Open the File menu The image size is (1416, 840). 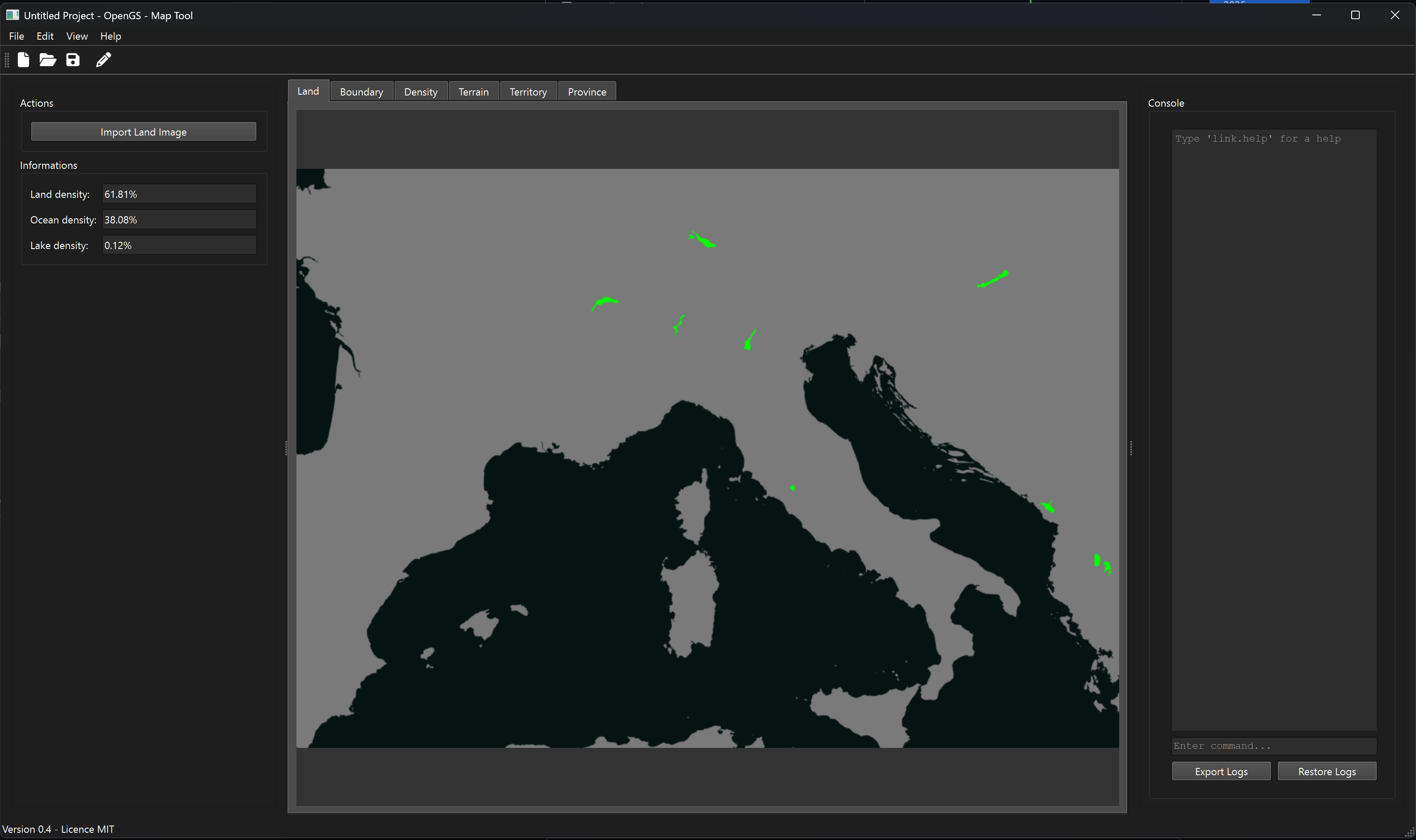click(16, 36)
